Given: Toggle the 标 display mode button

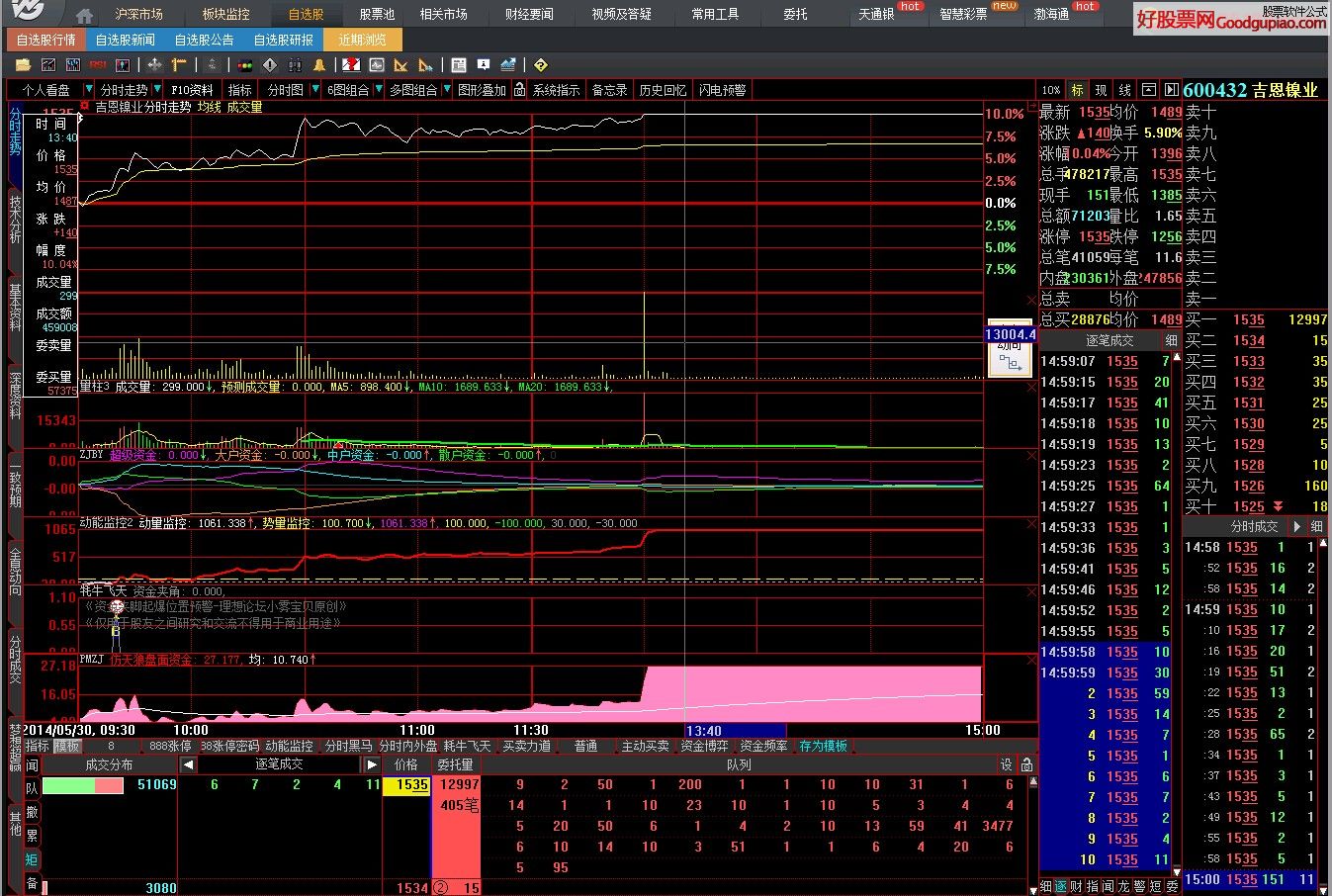Looking at the screenshot, I should (1078, 90).
